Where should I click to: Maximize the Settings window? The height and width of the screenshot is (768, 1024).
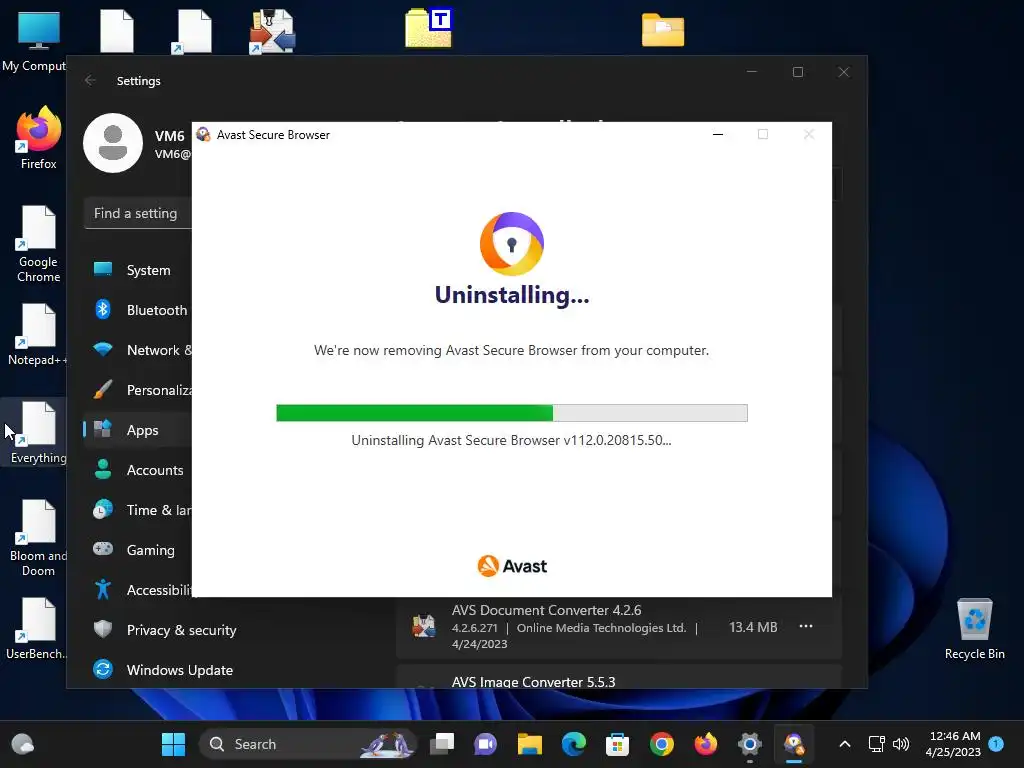pyautogui.click(x=797, y=72)
